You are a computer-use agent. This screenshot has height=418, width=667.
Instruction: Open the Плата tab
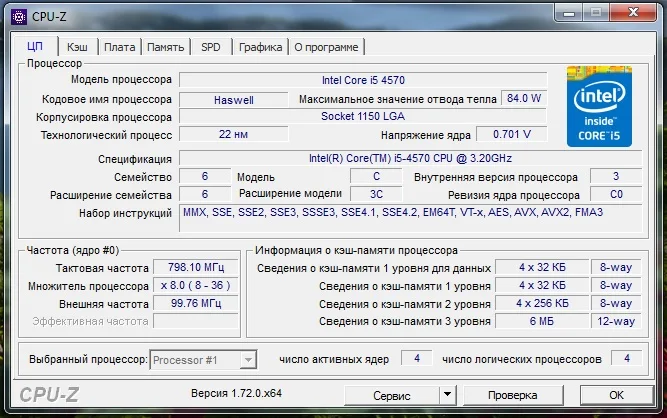pos(120,47)
